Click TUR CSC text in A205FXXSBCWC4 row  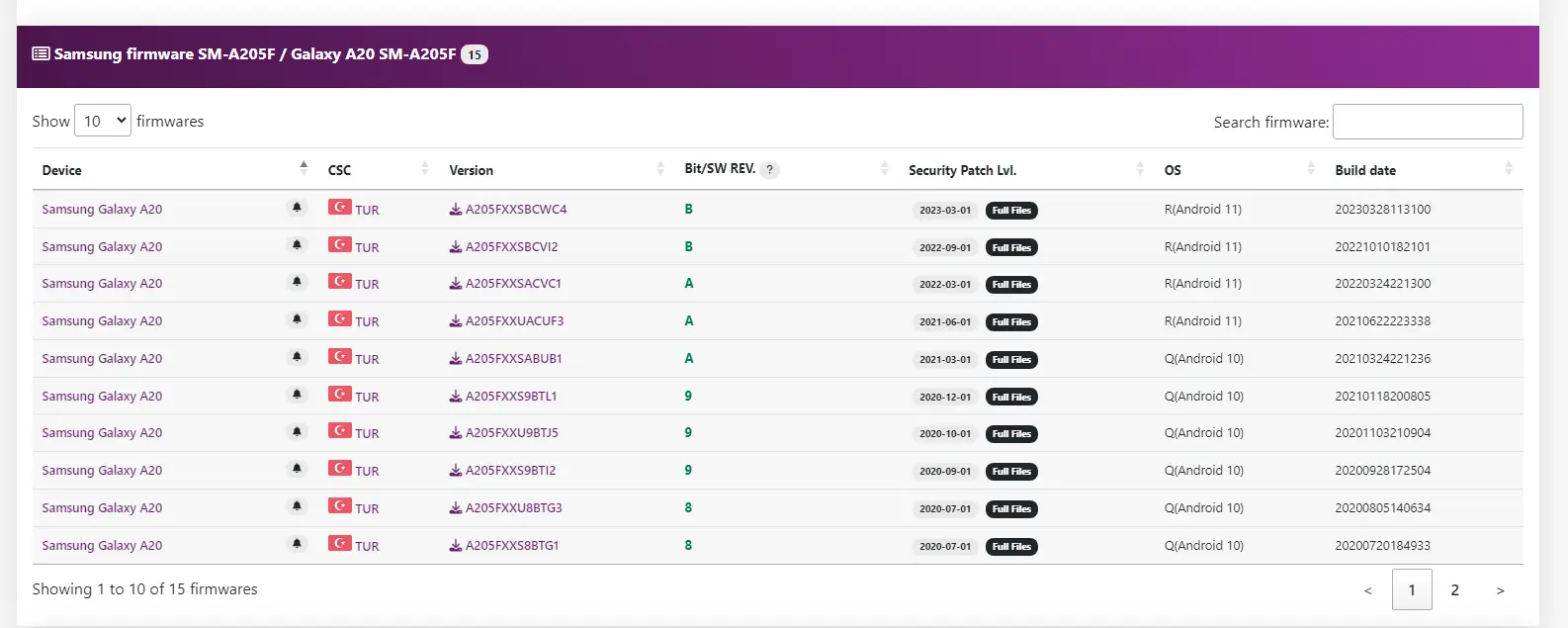pyautogui.click(x=367, y=211)
